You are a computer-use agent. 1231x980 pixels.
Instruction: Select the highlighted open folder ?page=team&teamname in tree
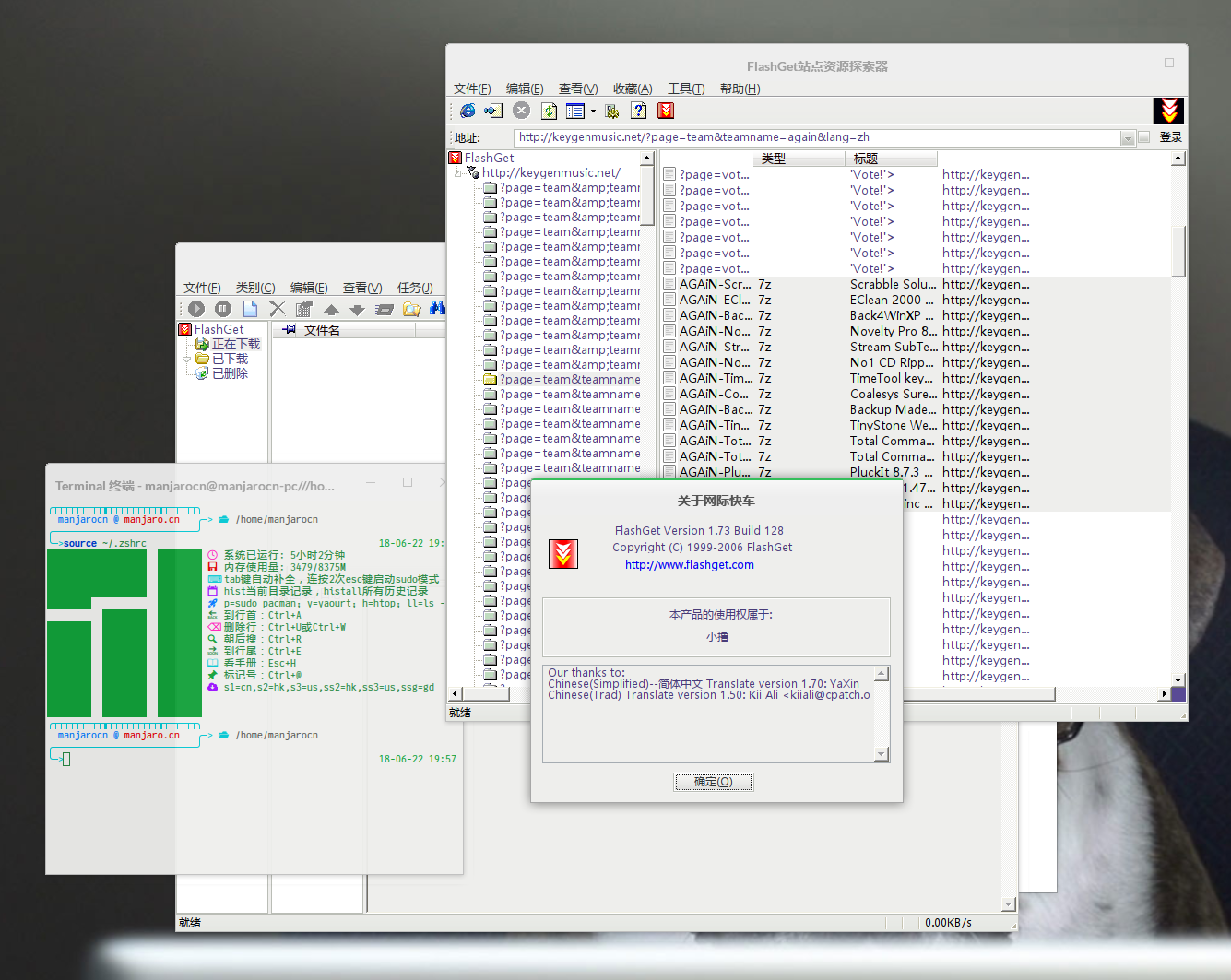[x=562, y=380]
